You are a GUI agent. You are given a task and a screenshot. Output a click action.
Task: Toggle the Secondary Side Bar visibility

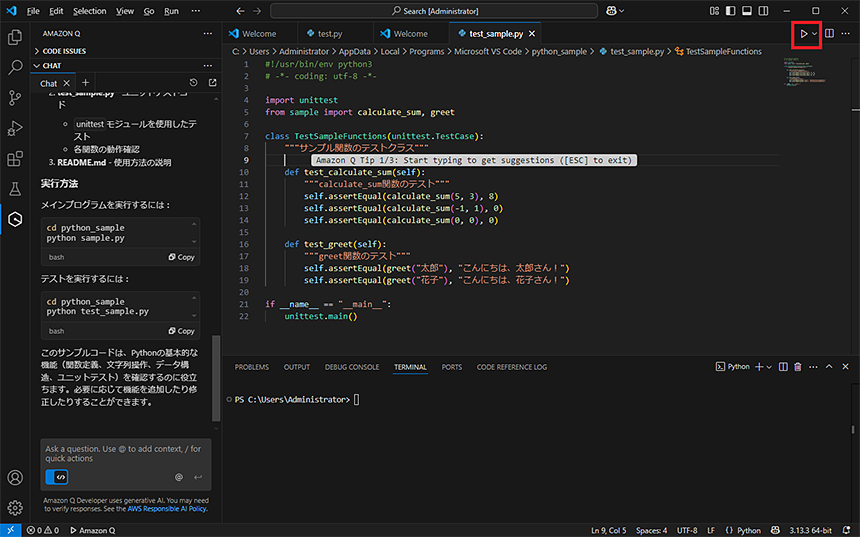(x=763, y=11)
